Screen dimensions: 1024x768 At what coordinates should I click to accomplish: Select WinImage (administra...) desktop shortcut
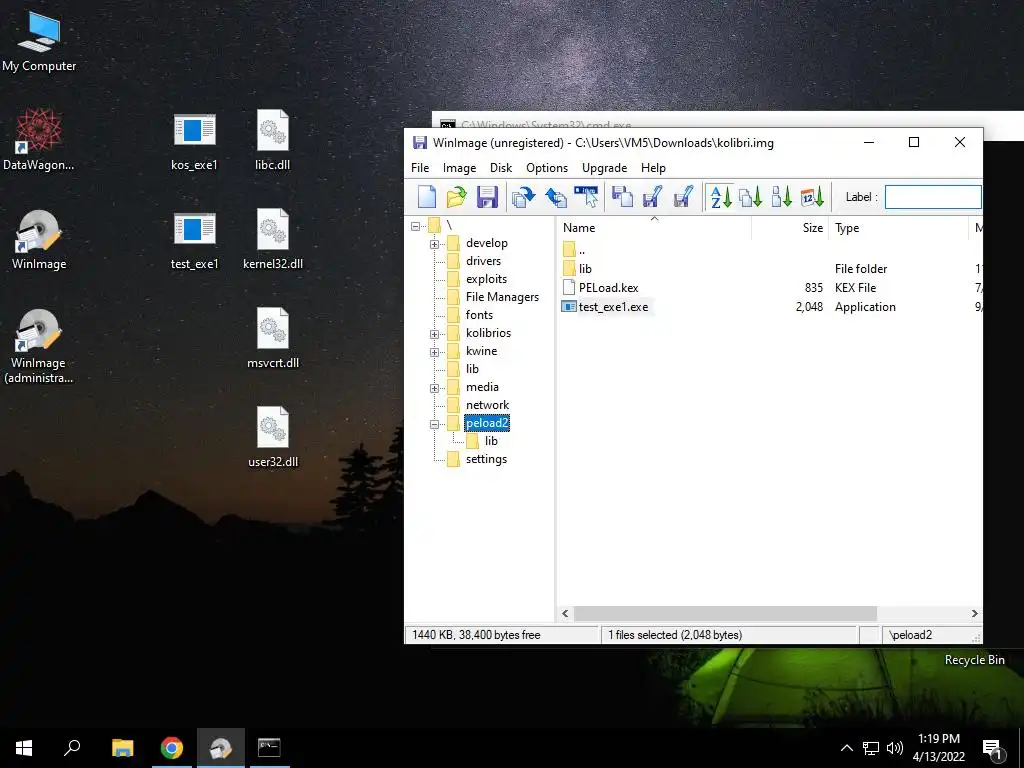coord(39,346)
